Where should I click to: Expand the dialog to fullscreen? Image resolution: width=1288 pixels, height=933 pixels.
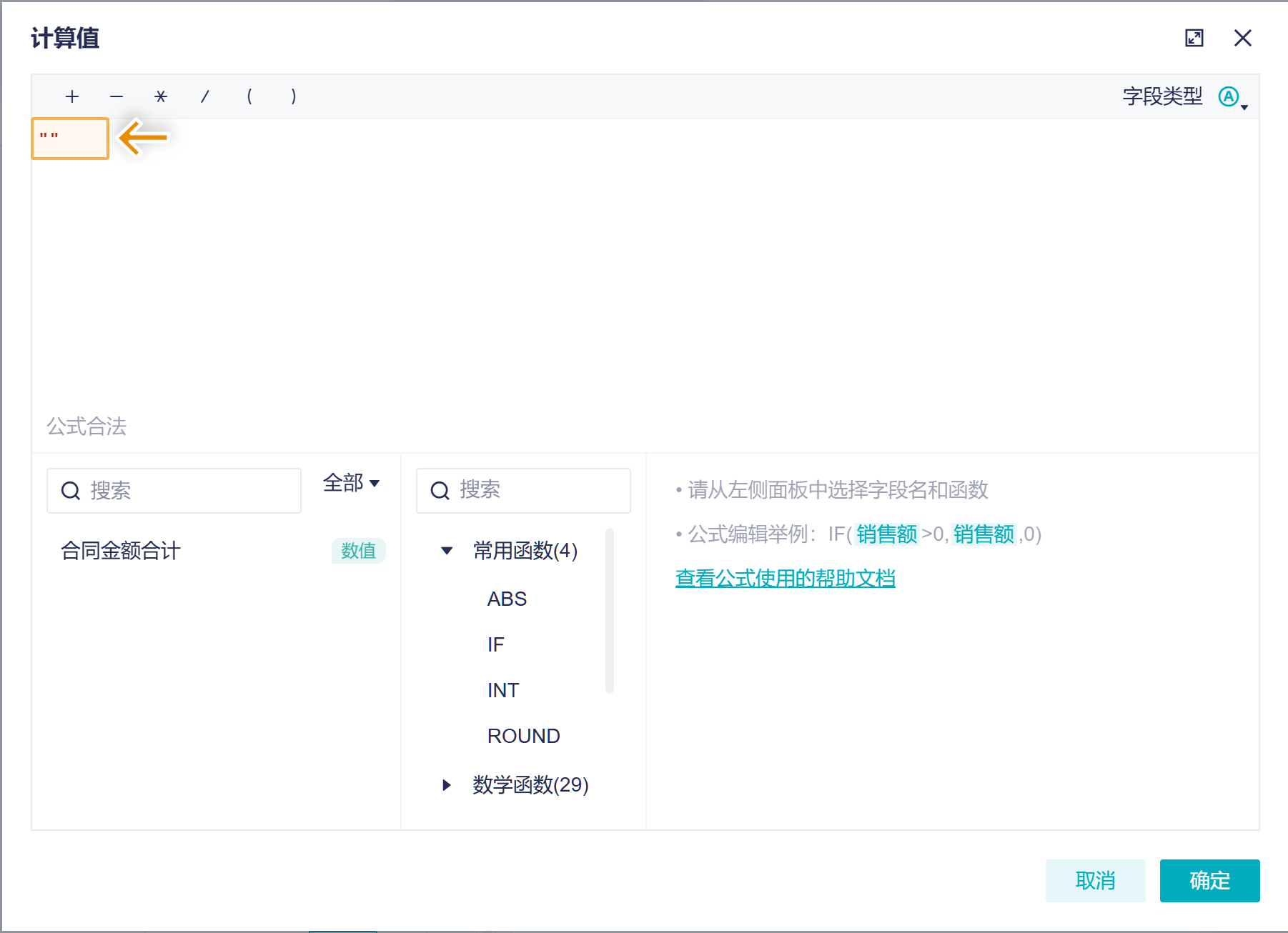coord(1194,38)
